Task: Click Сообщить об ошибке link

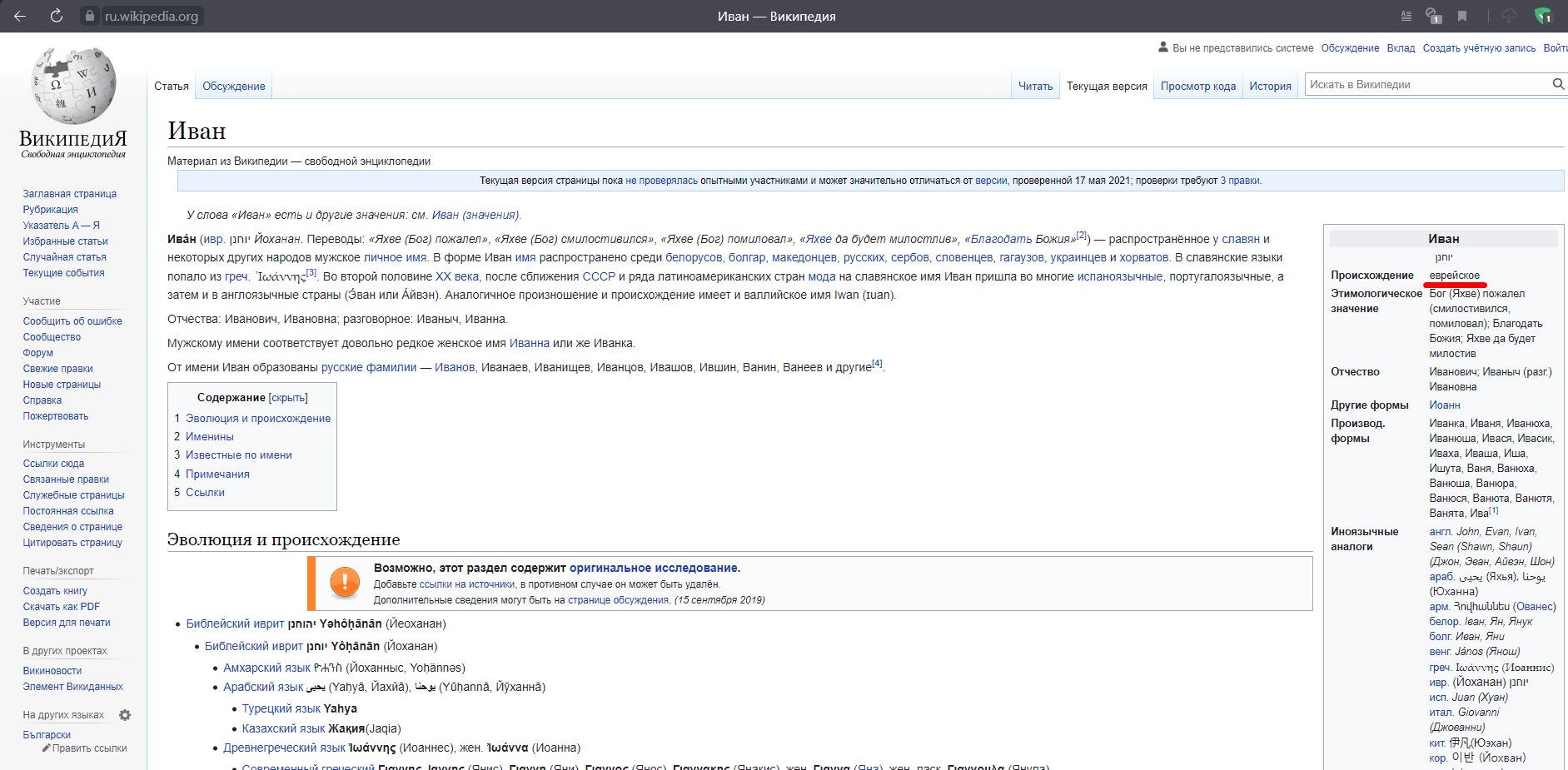Action: point(72,321)
